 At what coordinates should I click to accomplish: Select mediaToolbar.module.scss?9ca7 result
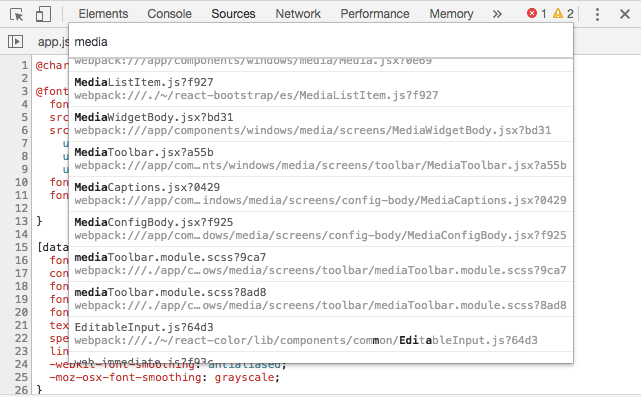point(321,264)
